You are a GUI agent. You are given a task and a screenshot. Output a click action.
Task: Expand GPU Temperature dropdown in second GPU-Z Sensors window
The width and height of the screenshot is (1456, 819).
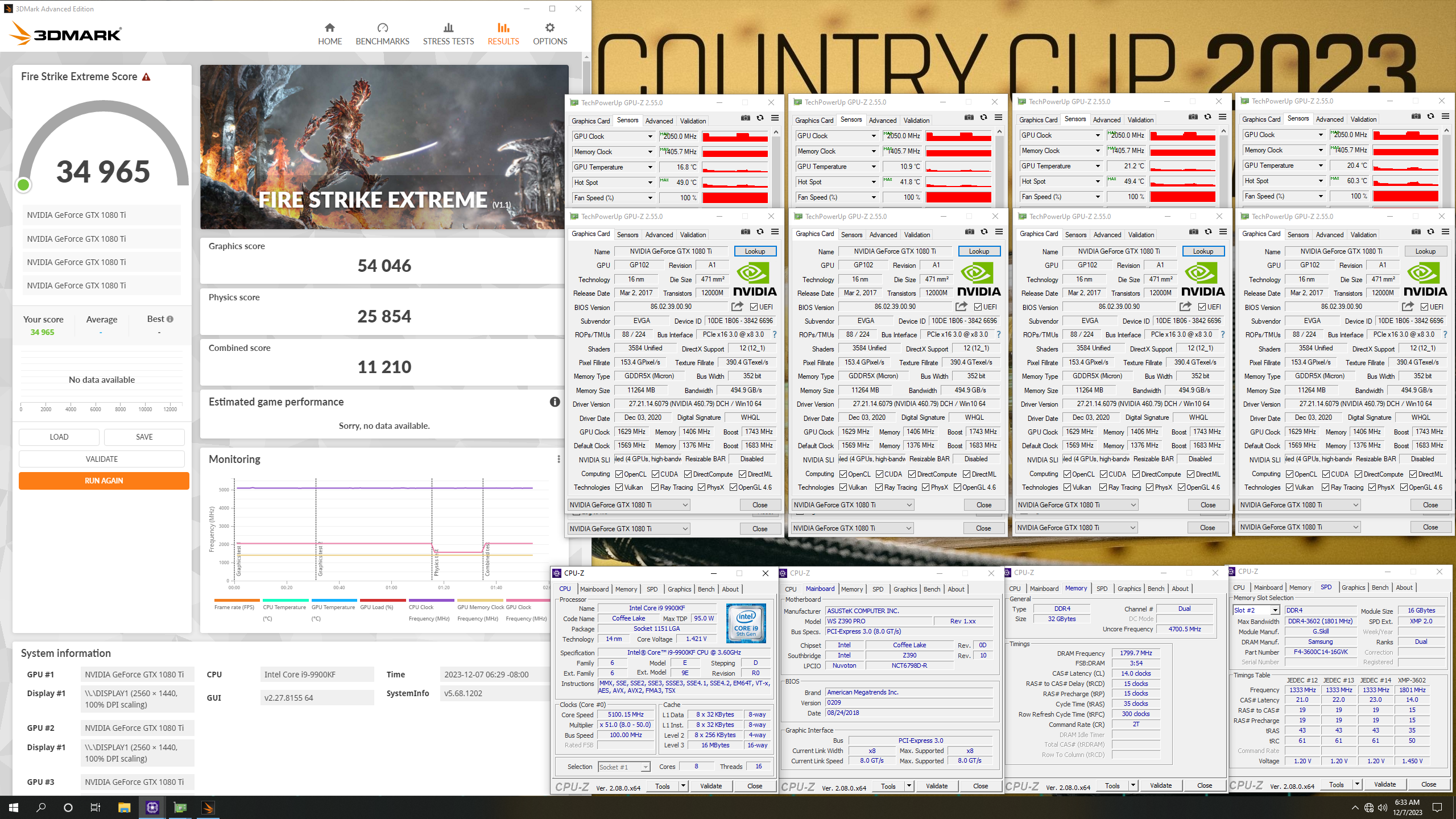(x=874, y=167)
